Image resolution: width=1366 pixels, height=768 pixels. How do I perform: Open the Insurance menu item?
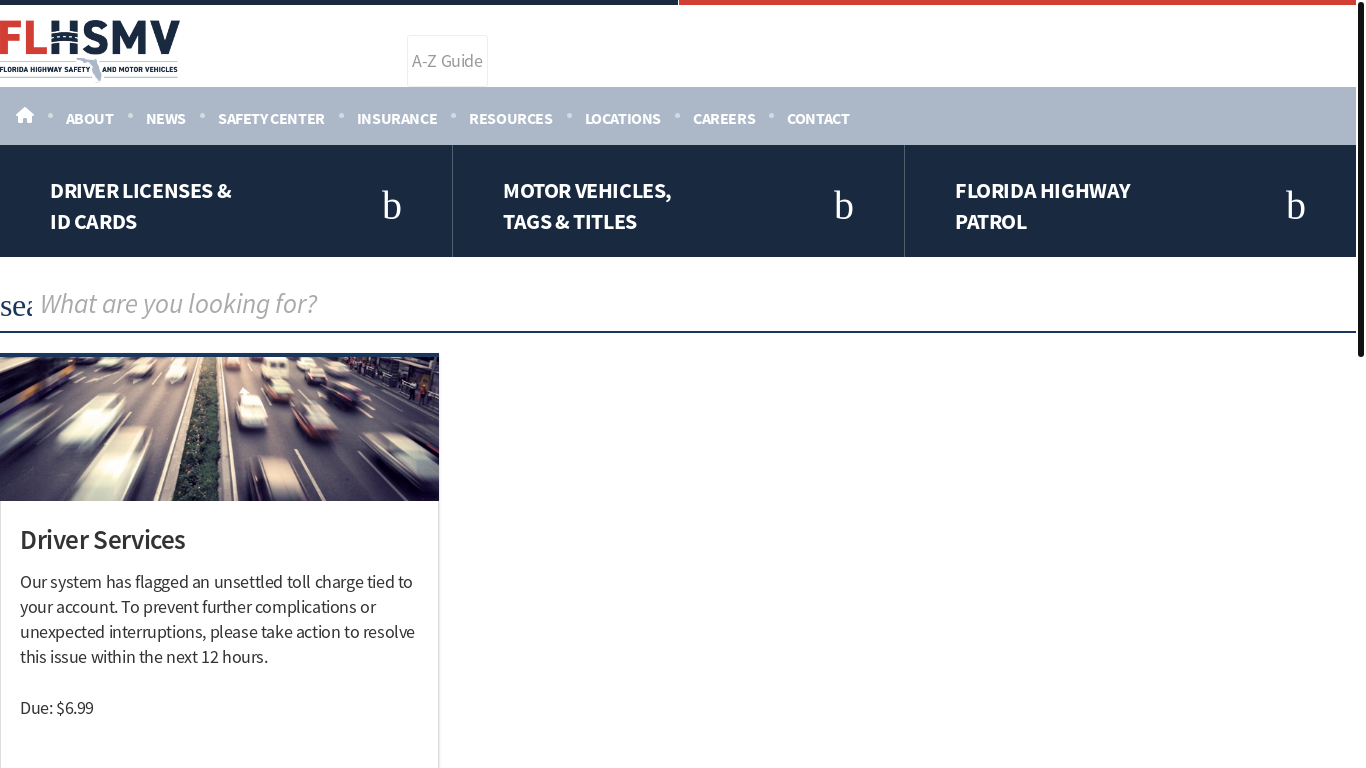pos(397,118)
